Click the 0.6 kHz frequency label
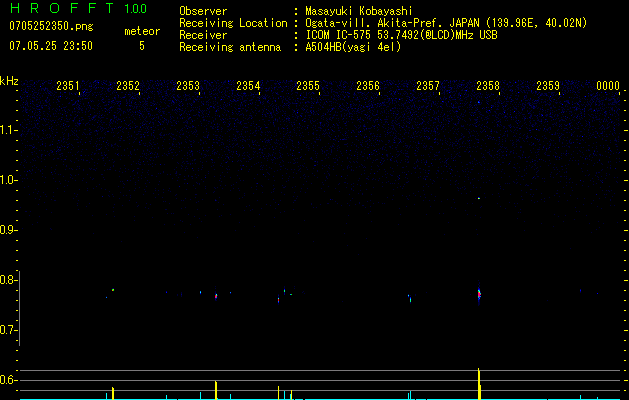 pos(8,380)
